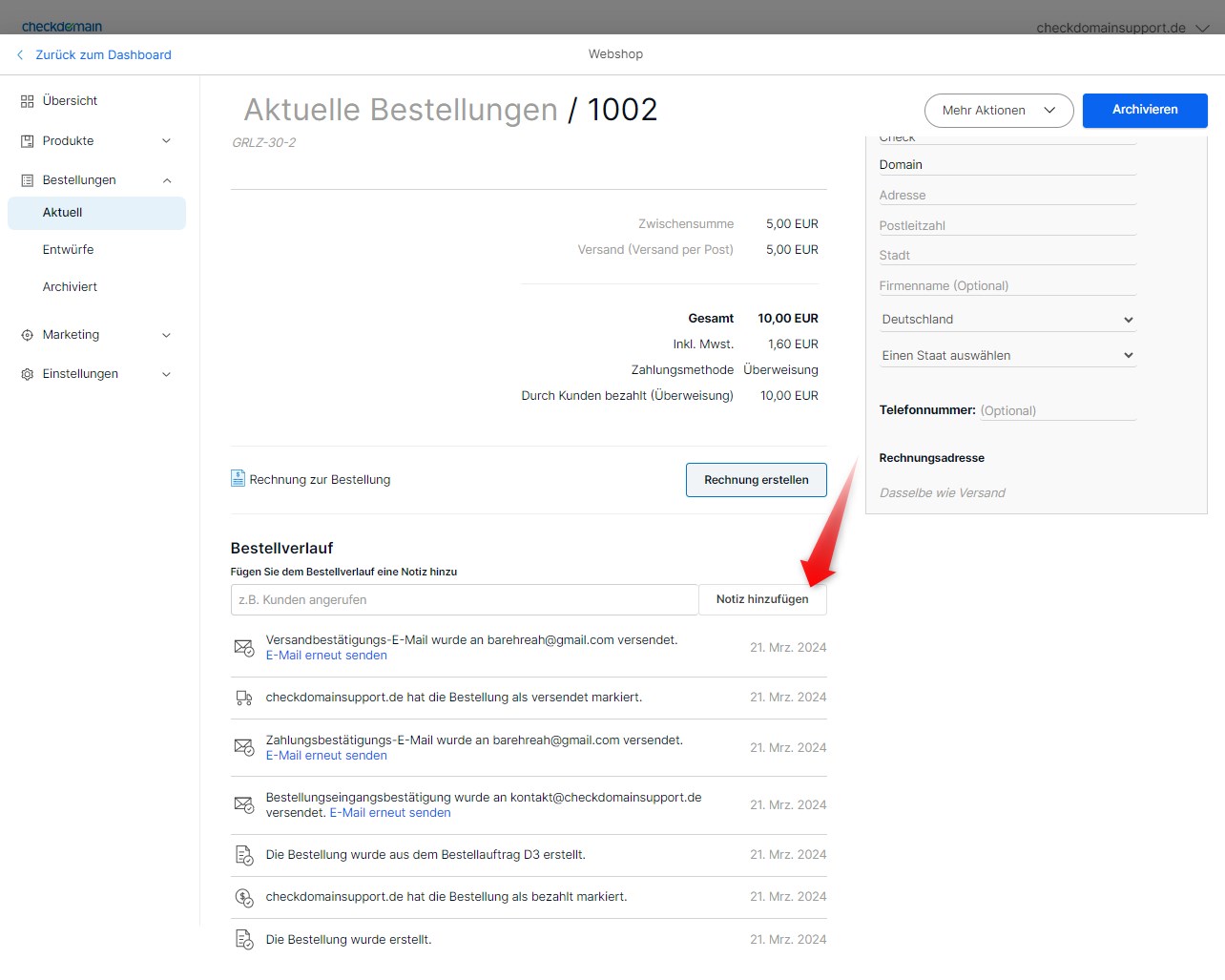Click the checkdomain logo
The width and height of the screenshot is (1225, 980).
[62, 27]
